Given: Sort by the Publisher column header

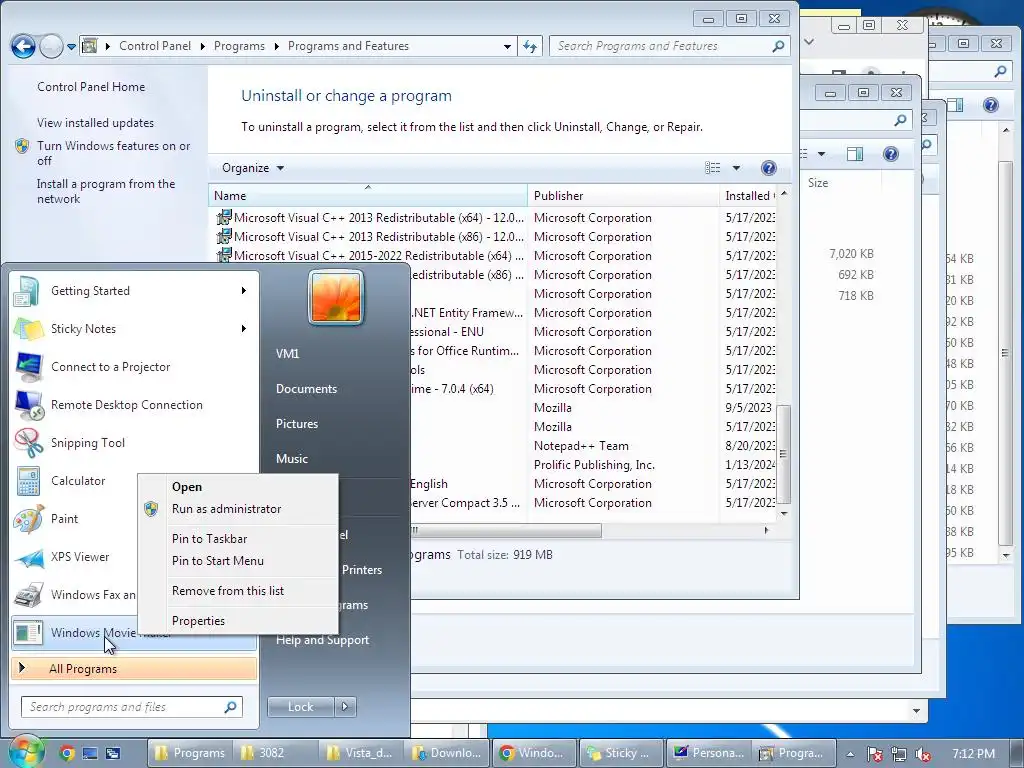Looking at the screenshot, I should (x=623, y=196).
